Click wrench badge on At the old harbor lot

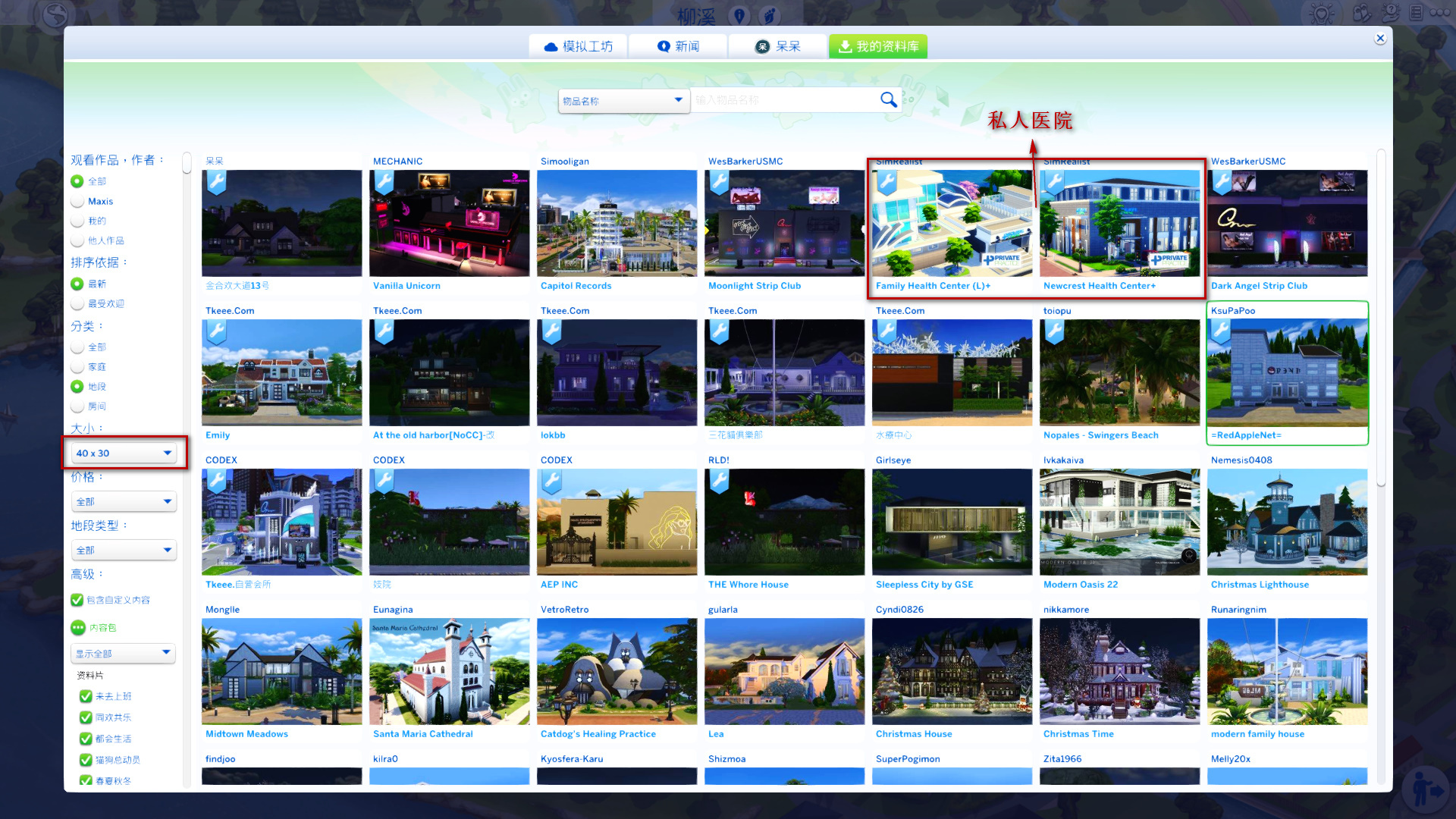pos(384,332)
